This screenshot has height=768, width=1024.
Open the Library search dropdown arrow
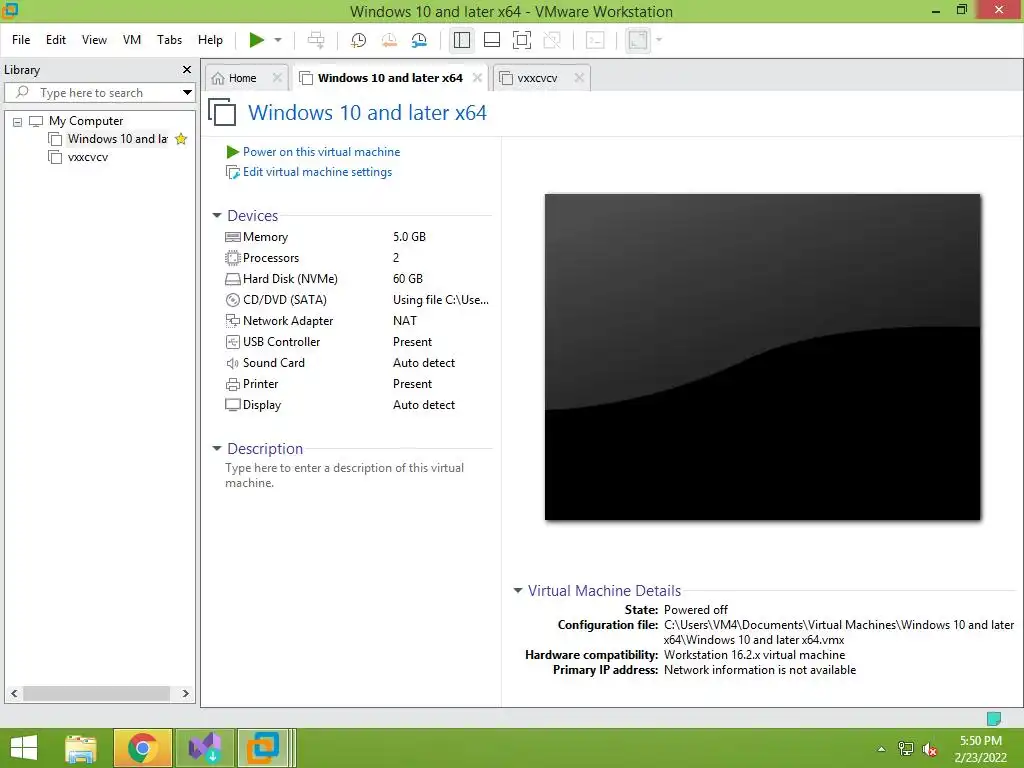click(187, 92)
